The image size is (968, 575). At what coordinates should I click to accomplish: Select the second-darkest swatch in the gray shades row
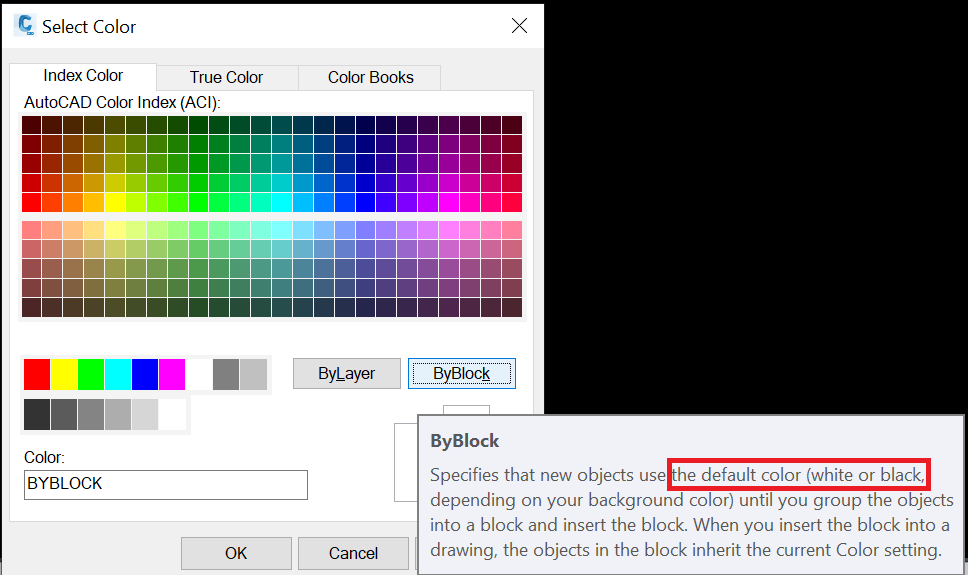click(x=64, y=414)
